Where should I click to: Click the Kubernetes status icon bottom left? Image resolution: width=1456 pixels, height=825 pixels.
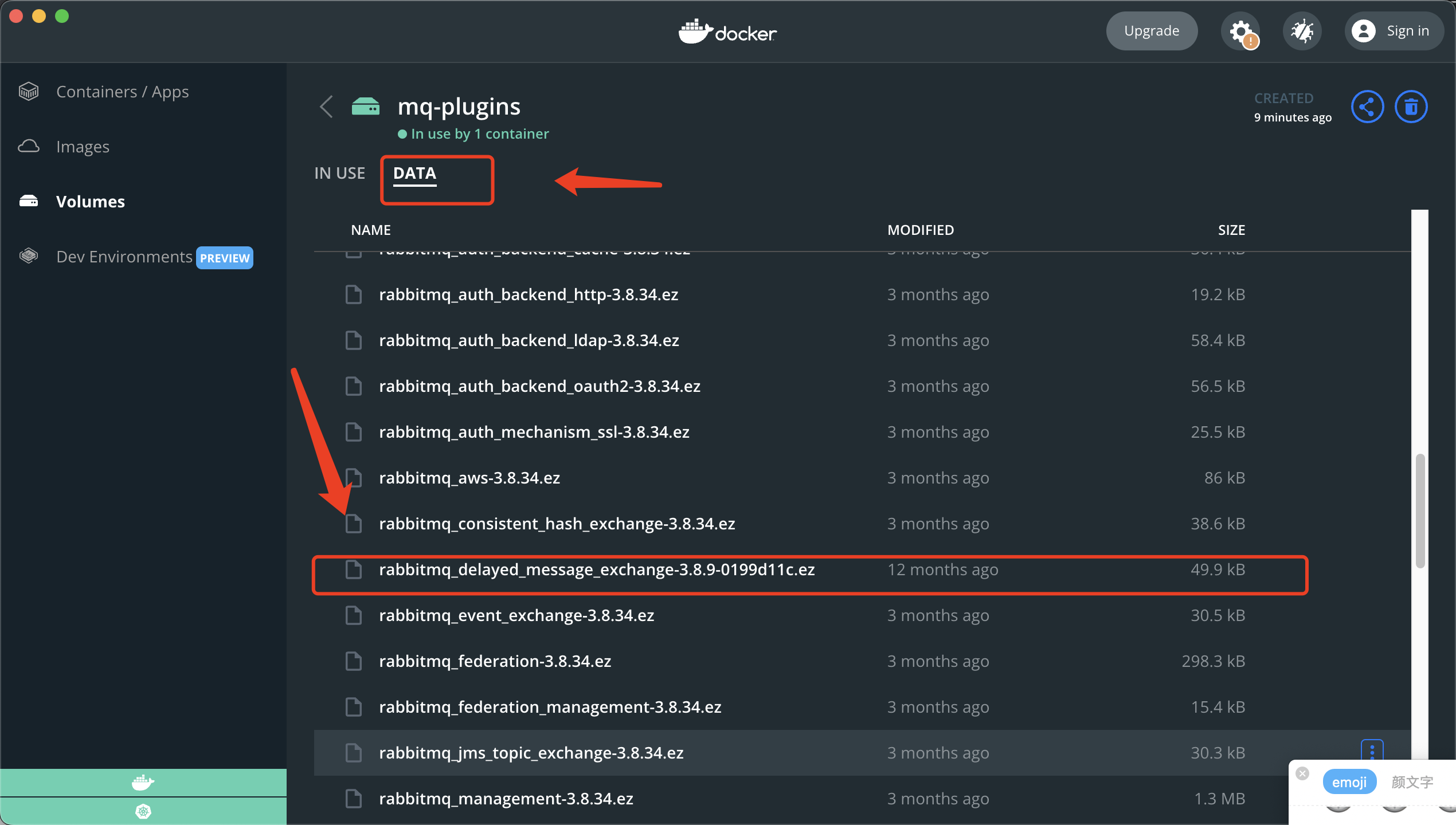[x=143, y=811]
